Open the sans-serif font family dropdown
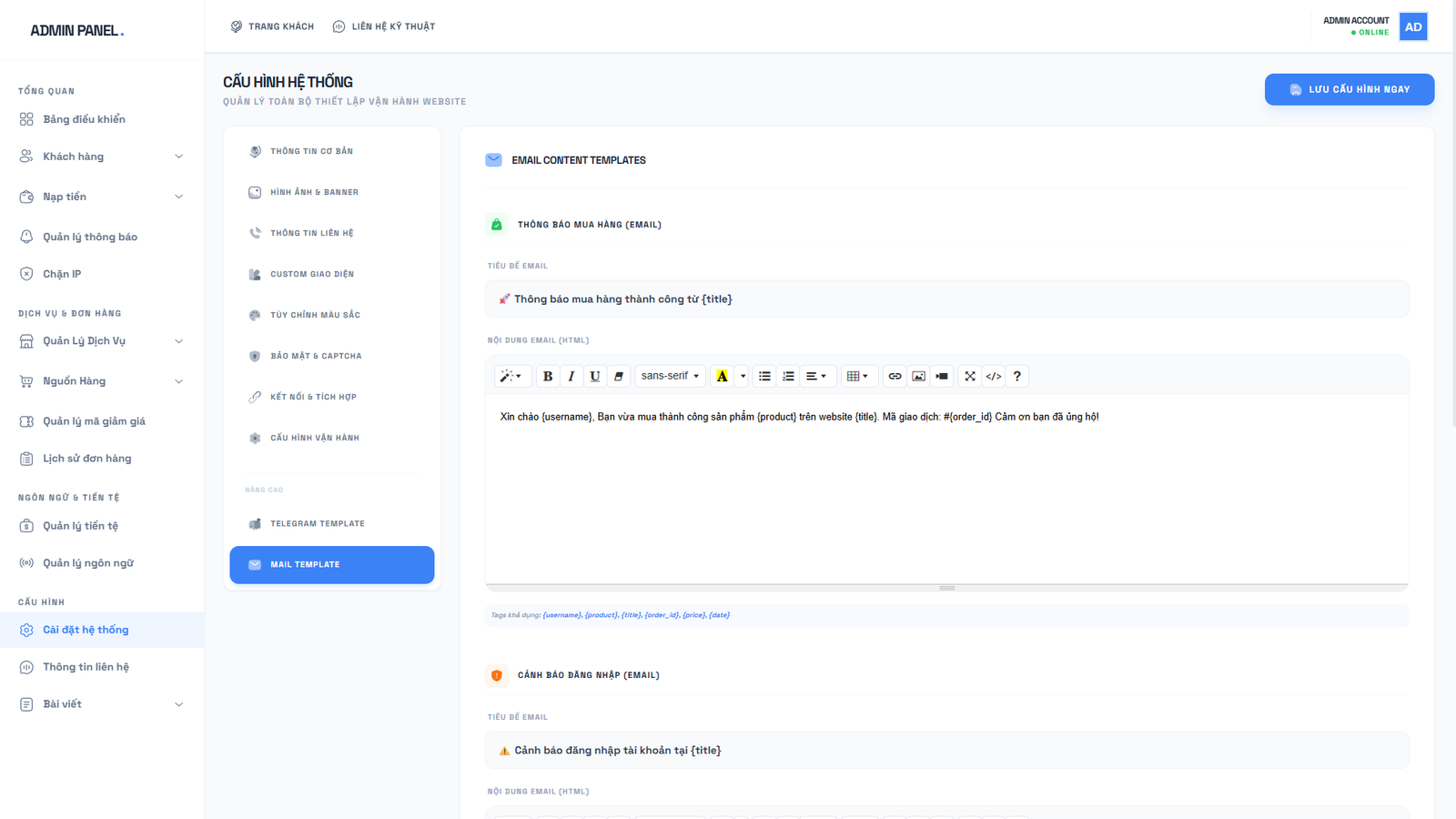Image resolution: width=1456 pixels, height=819 pixels. click(x=670, y=376)
